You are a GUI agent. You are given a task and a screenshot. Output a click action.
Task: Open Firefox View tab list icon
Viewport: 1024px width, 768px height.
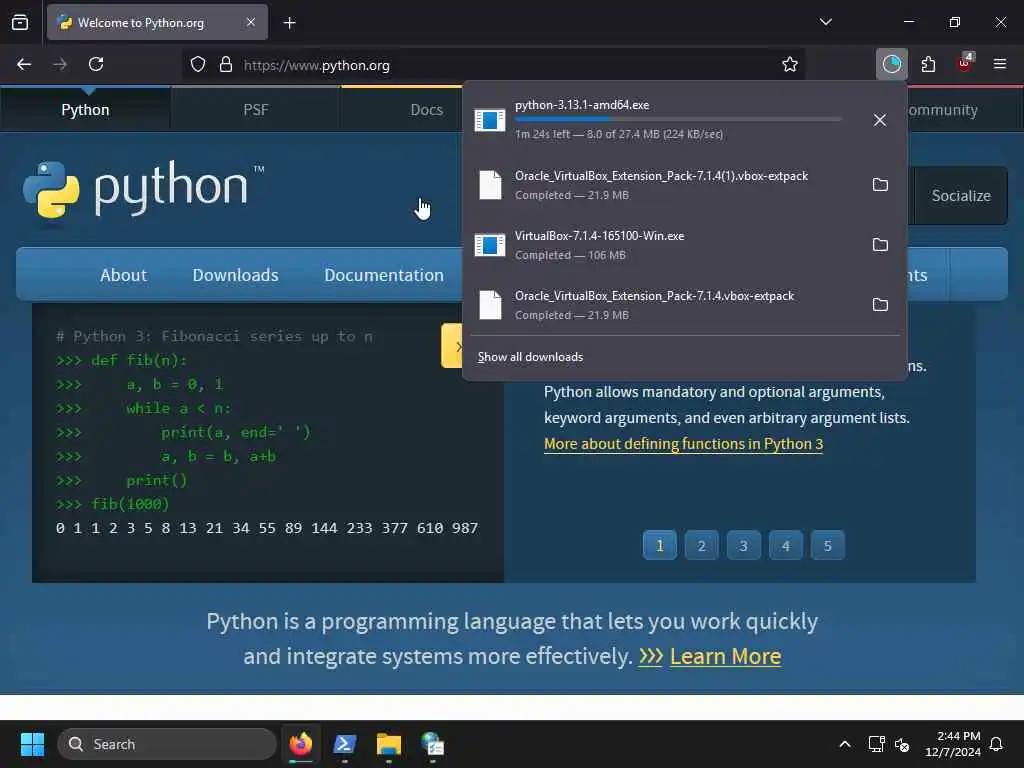20,22
